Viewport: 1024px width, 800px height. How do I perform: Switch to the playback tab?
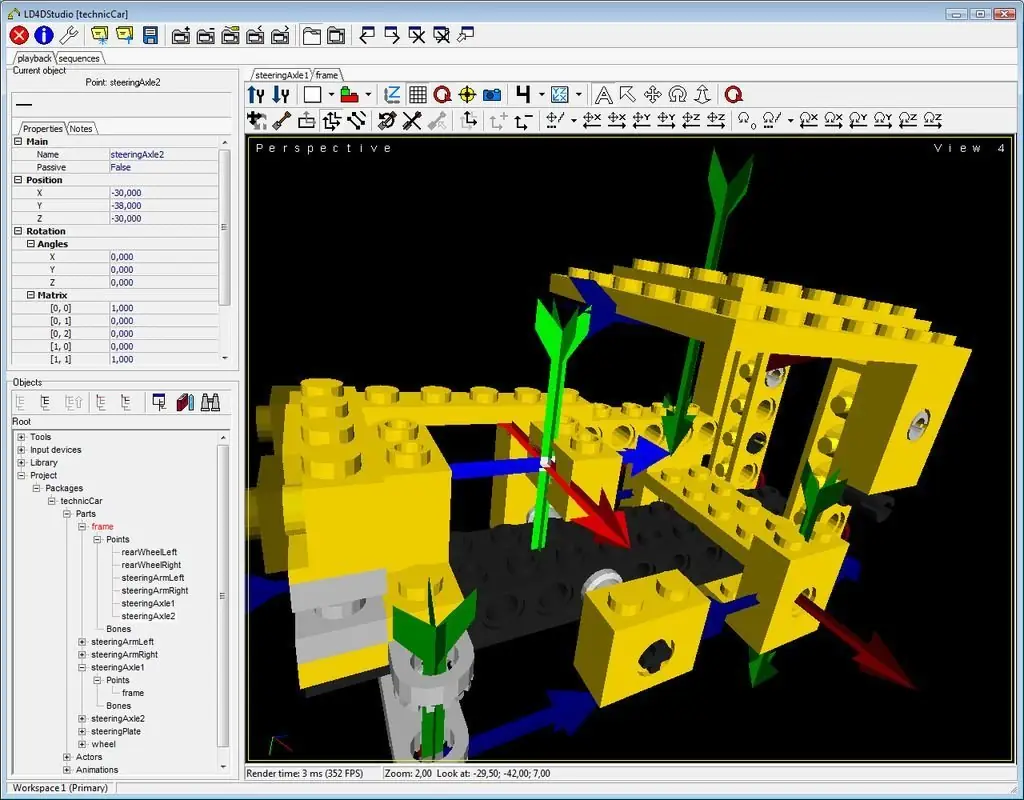[x=34, y=58]
